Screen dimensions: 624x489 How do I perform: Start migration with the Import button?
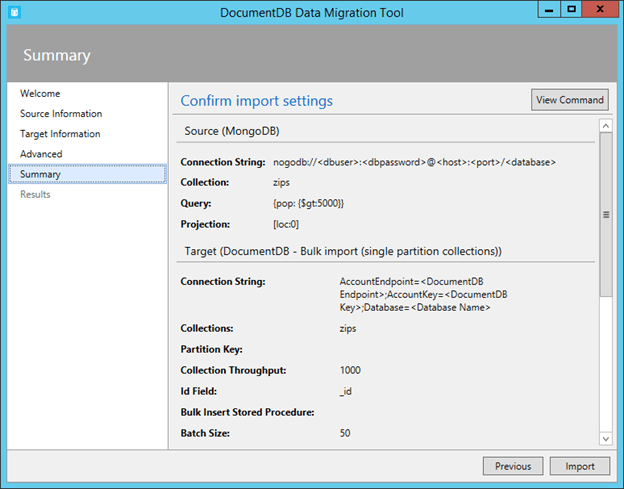[580, 466]
